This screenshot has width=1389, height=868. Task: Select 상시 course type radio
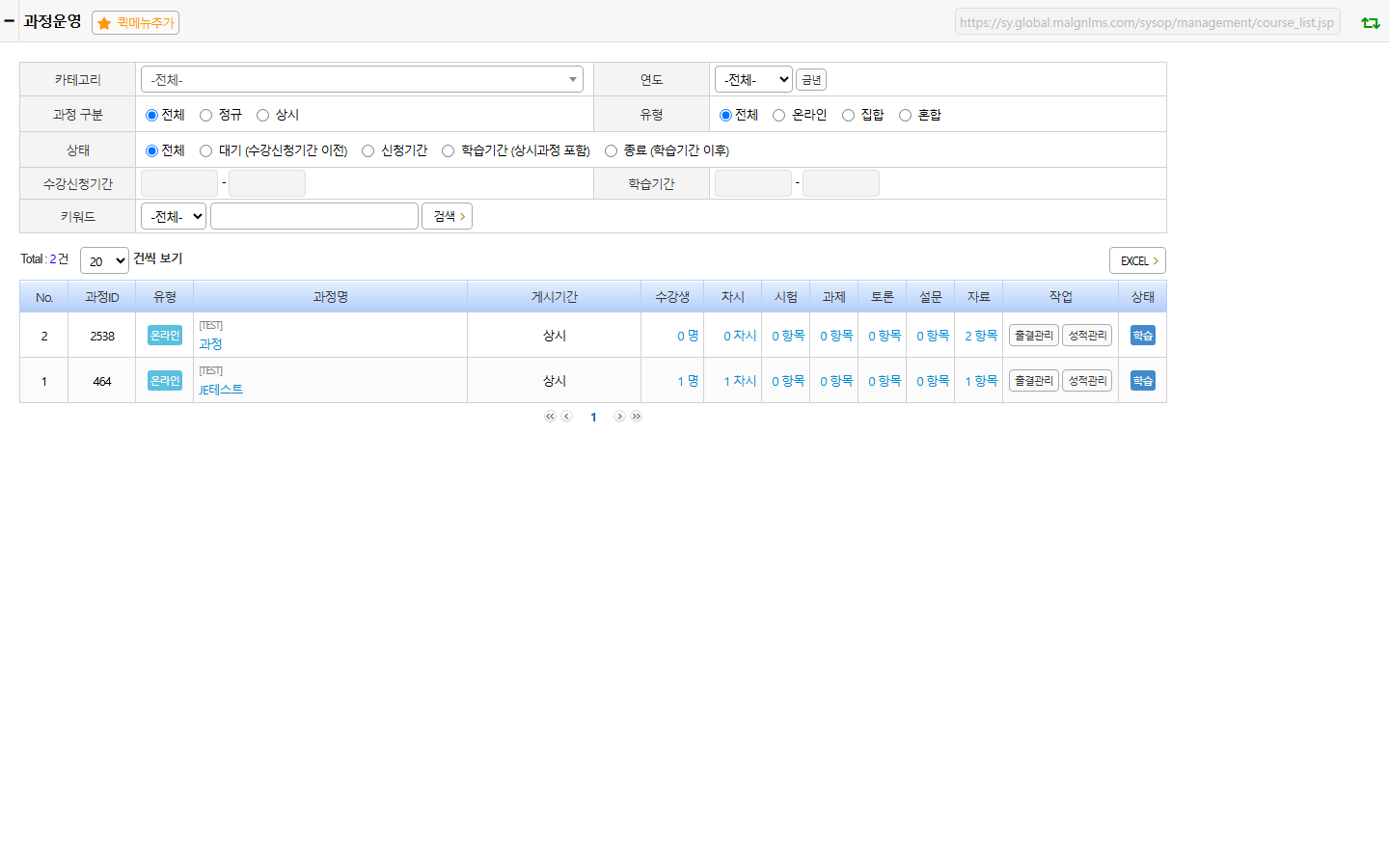262,115
